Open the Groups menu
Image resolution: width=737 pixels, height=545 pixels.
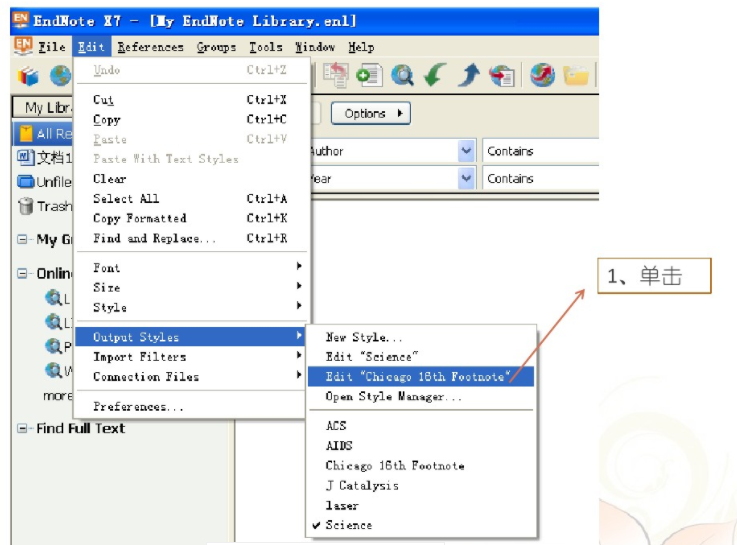click(216, 47)
